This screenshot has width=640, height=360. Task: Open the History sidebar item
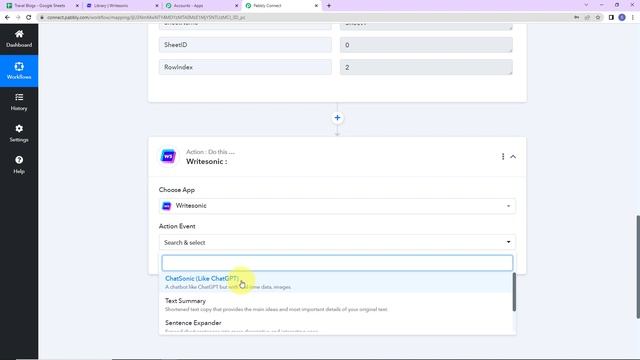[x=19, y=102]
